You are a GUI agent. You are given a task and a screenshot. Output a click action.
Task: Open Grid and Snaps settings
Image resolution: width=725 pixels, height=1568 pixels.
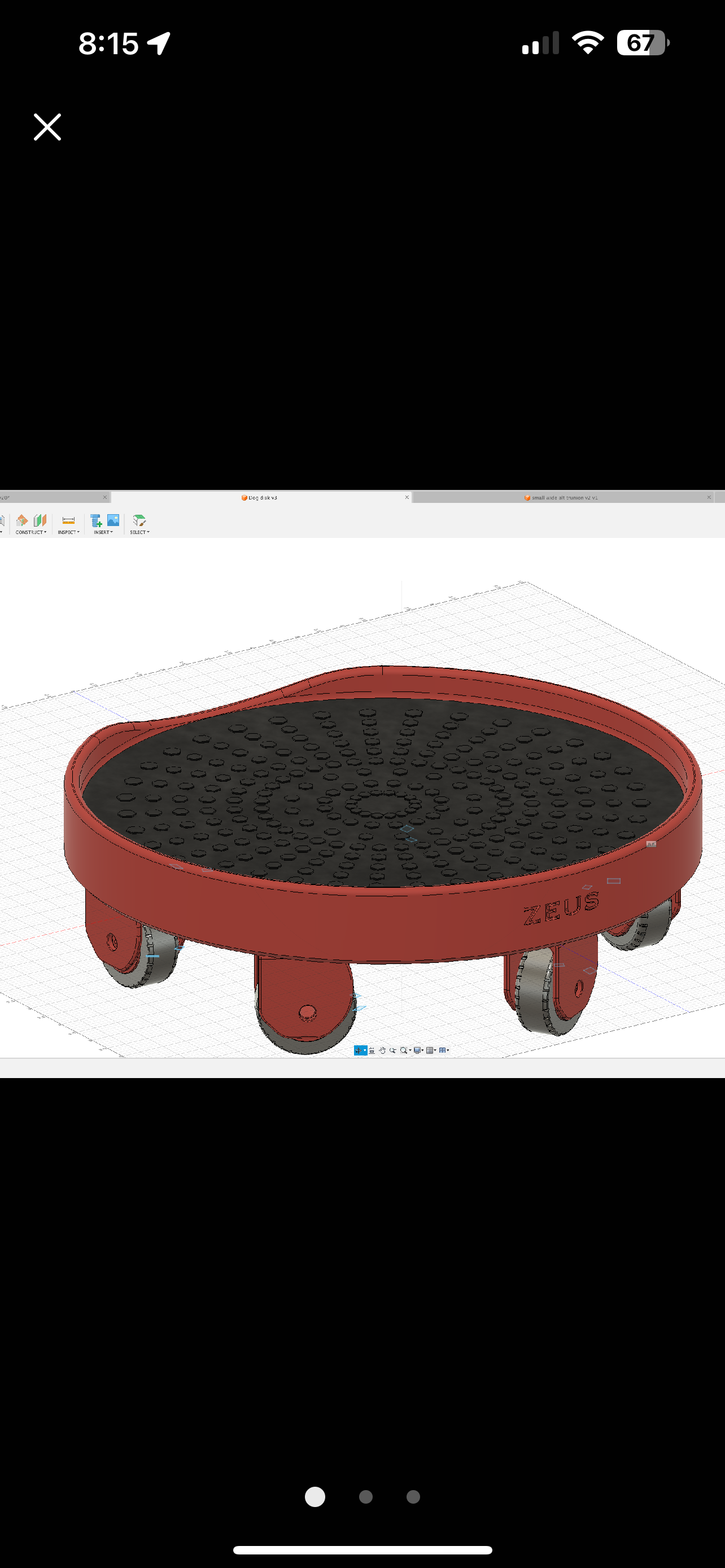[430, 1050]
